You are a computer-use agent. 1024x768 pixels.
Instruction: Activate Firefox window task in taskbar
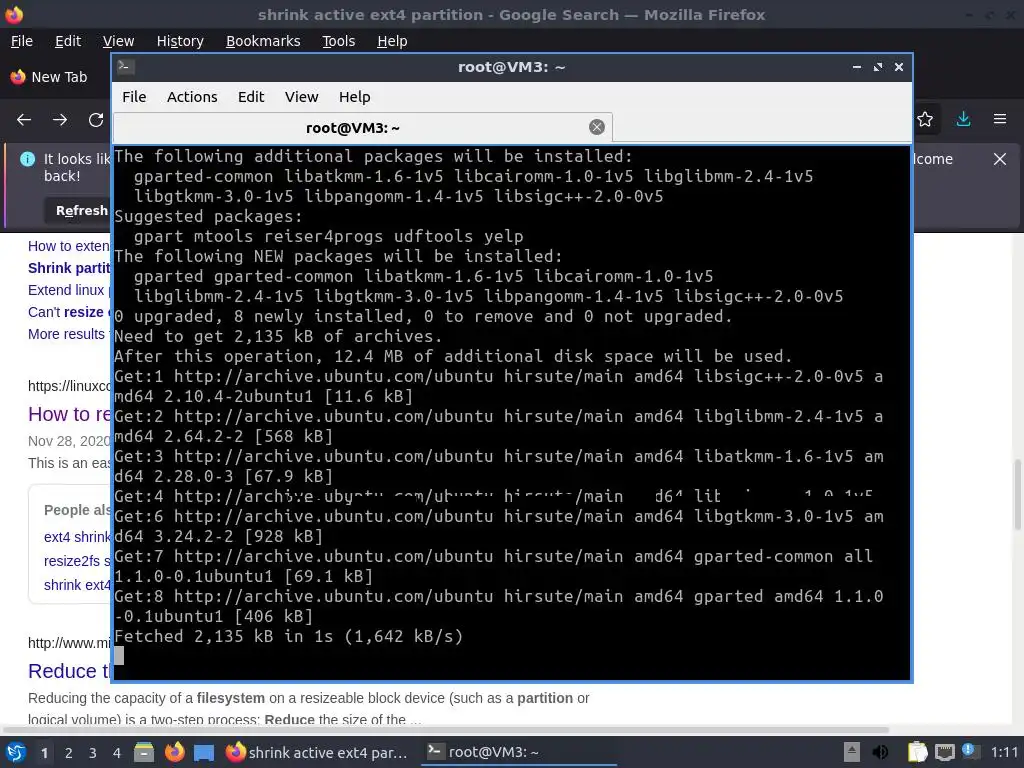tap(317, 752)
